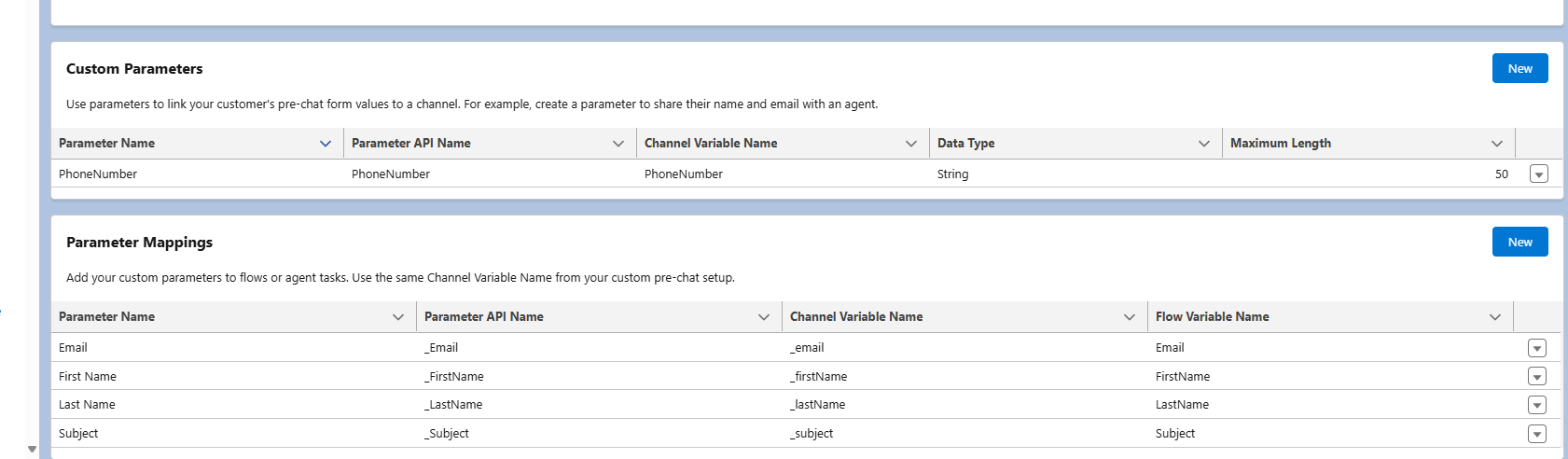The width and height of the screenshot is (1568, 459).
Task: Open row actions menu for PhoneNumber parameter
Action: pyautogui.click(x=1538, y=174)
